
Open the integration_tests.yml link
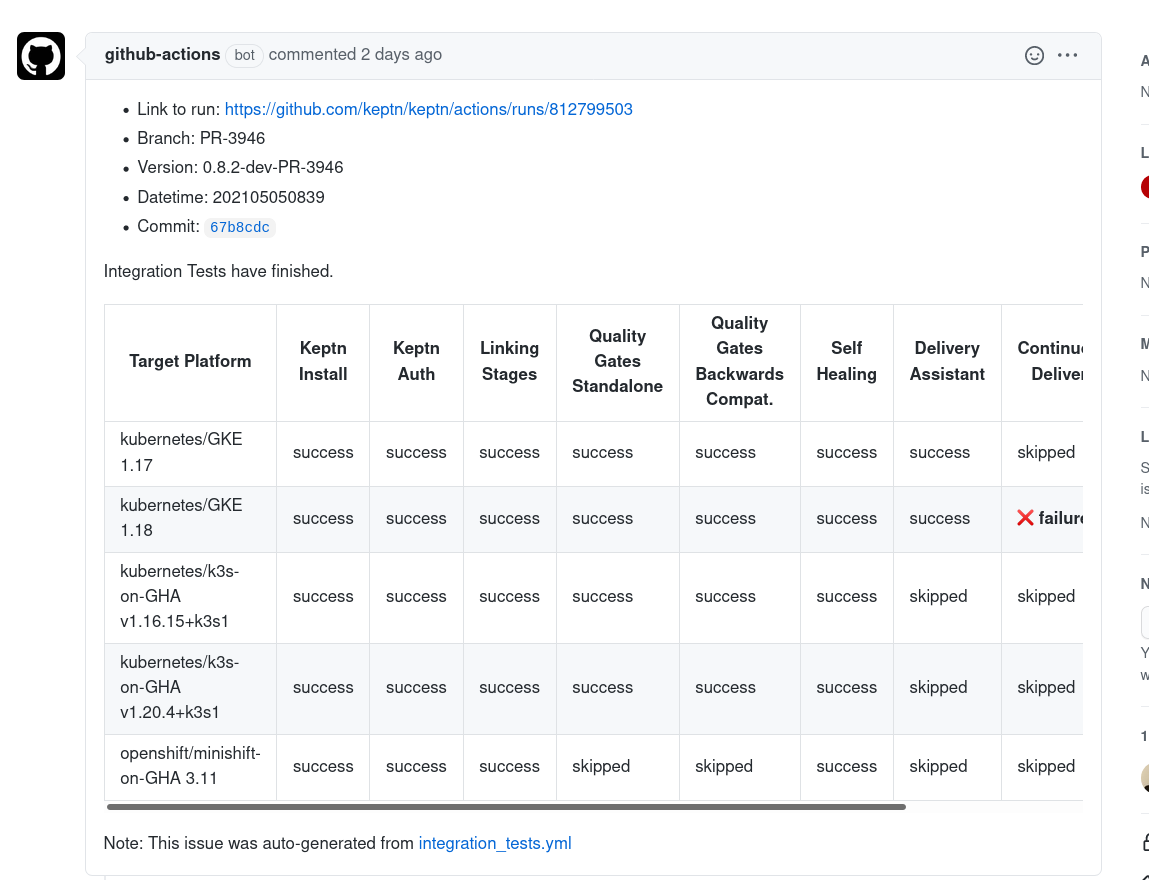495,843
